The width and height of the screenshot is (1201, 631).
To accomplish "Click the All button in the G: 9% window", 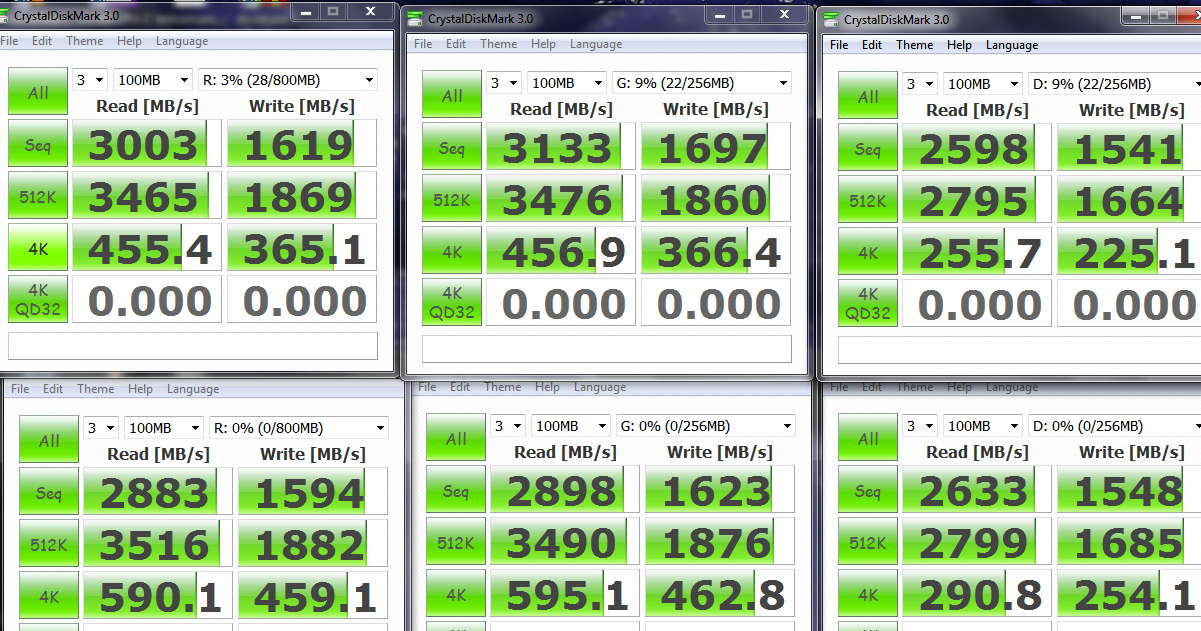I will coord(452,96).
